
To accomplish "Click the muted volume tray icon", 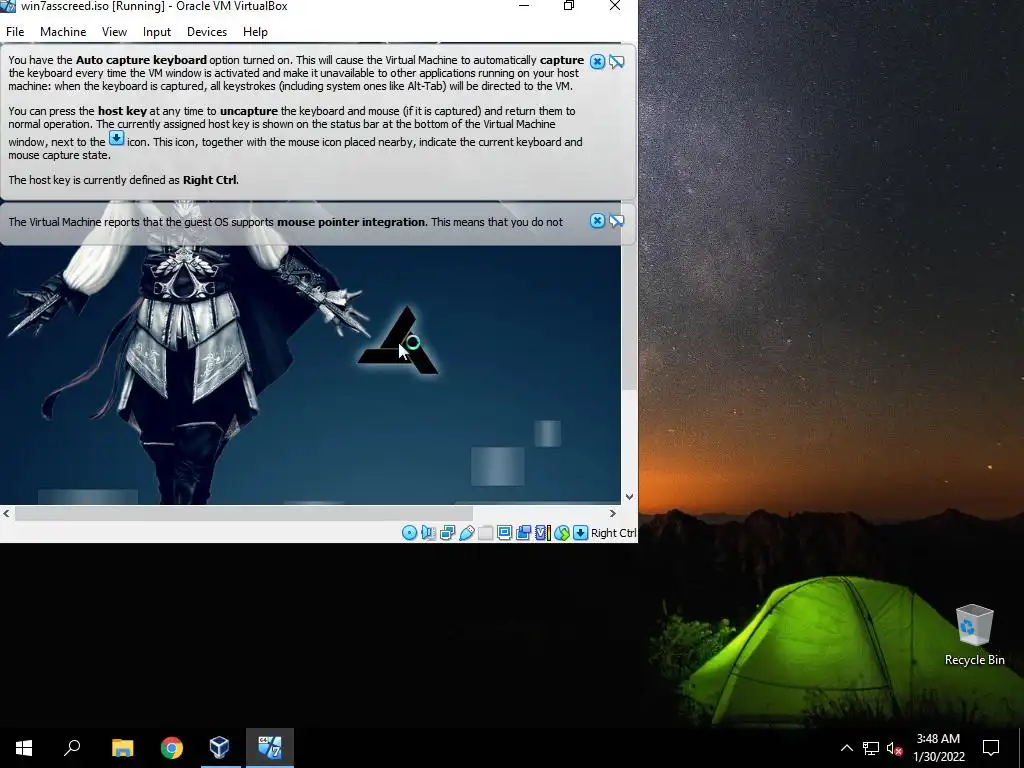I will [894, 748].
